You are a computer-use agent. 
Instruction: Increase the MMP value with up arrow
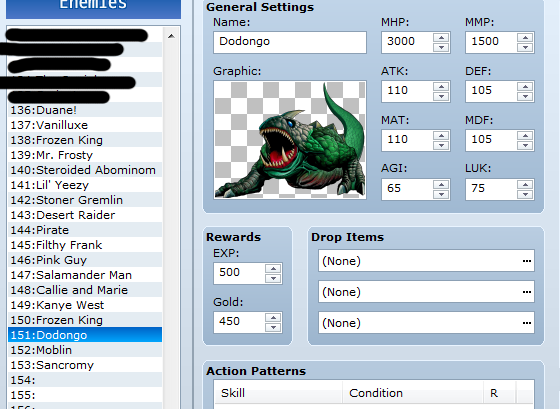(x=525, y=38)
